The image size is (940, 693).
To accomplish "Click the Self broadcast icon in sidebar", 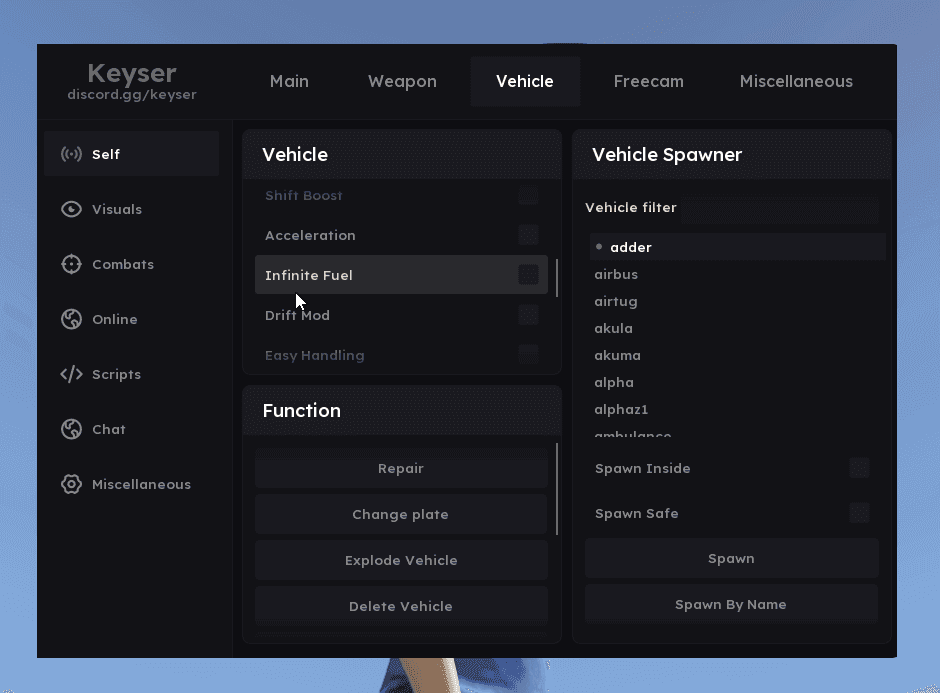I will (x=71, y=154).
